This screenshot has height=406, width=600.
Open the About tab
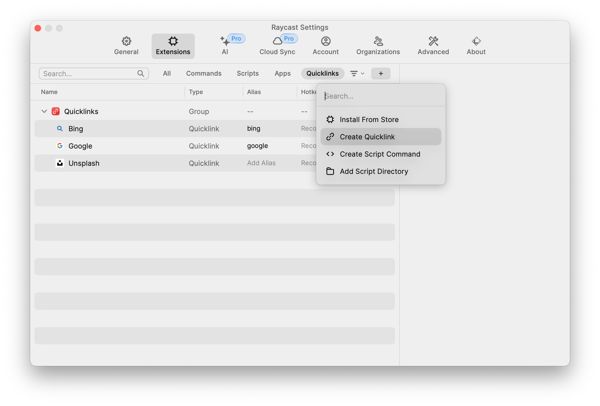pos(476,46)
